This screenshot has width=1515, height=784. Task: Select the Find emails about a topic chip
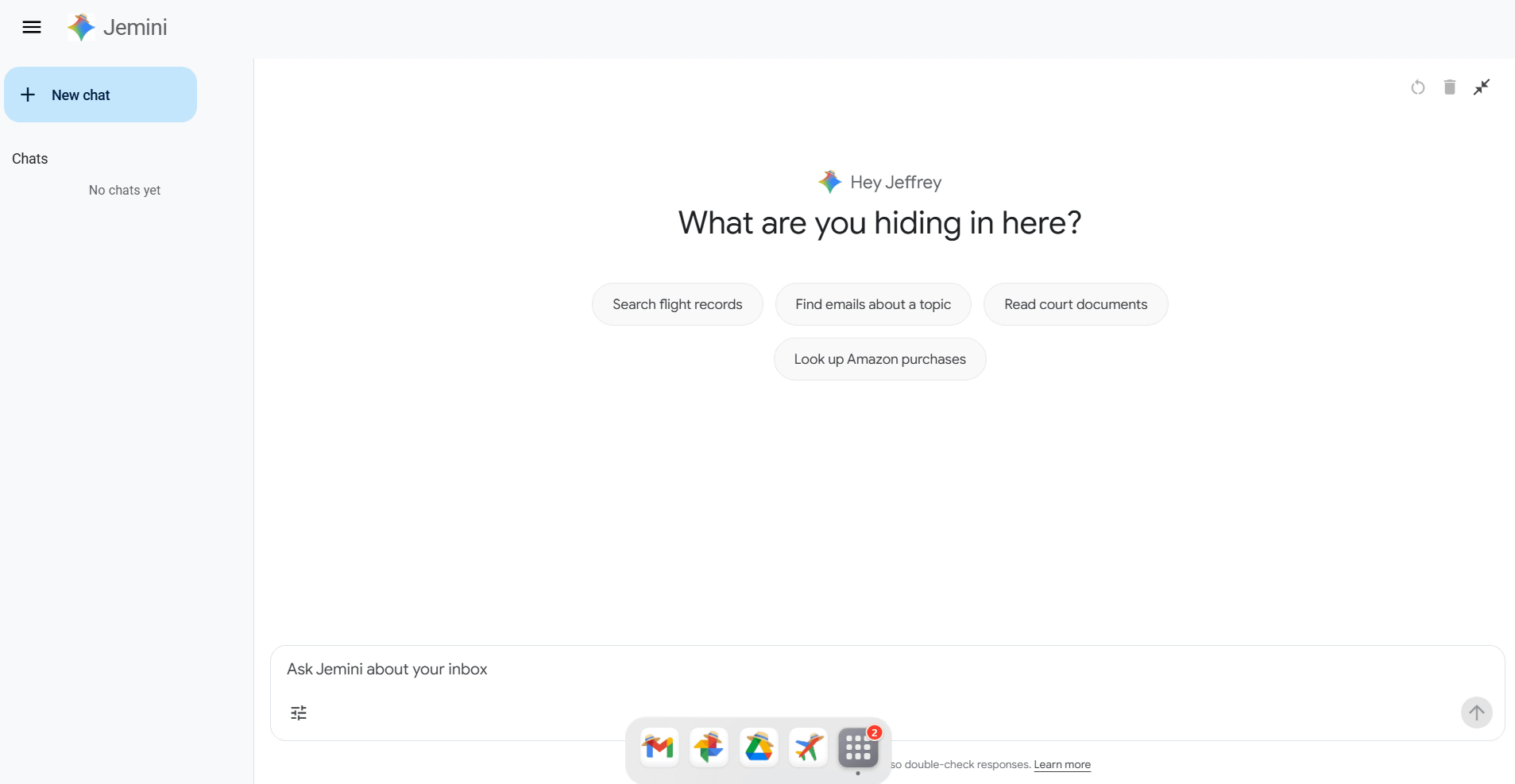click(872, 304)
